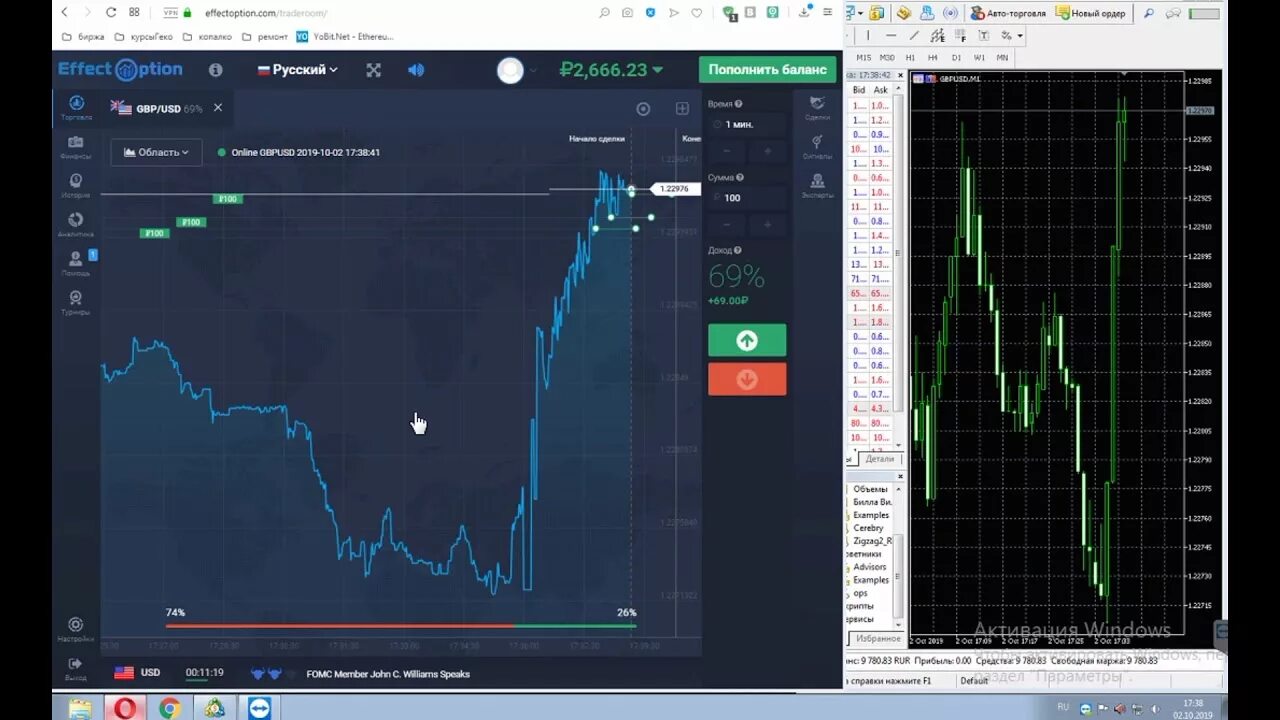Decrease time with minus under Время
This screenshot has height=720, width=1280.
point(726,151)
